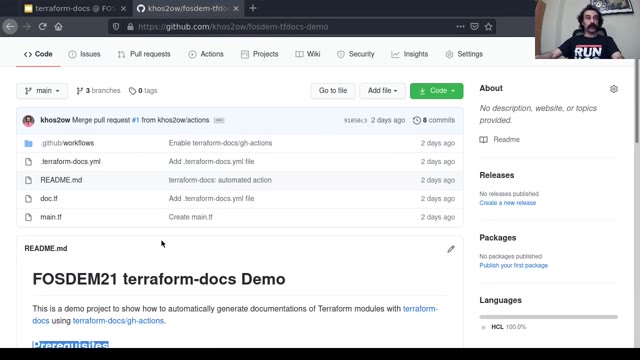Open the Code repository tab
This screenshot has height=360, width=640.
click(38, 54)
